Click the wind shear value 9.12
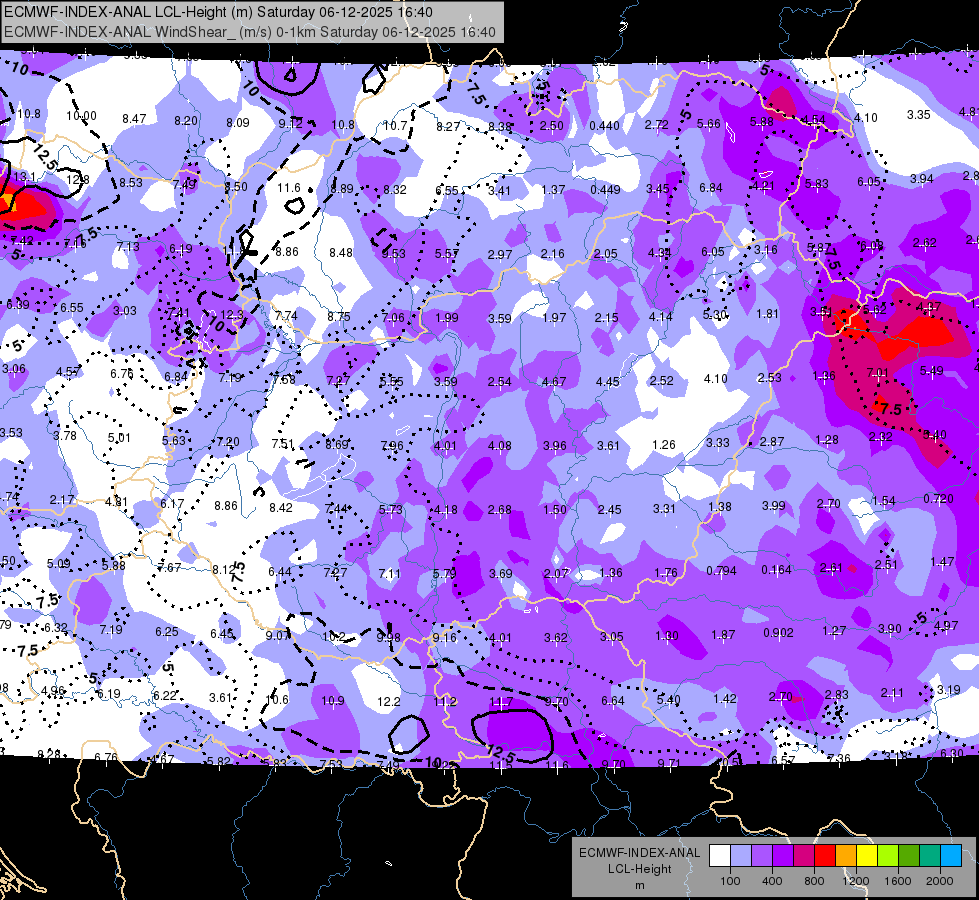Viewport: 979px width, 900px height. (290, 124)
